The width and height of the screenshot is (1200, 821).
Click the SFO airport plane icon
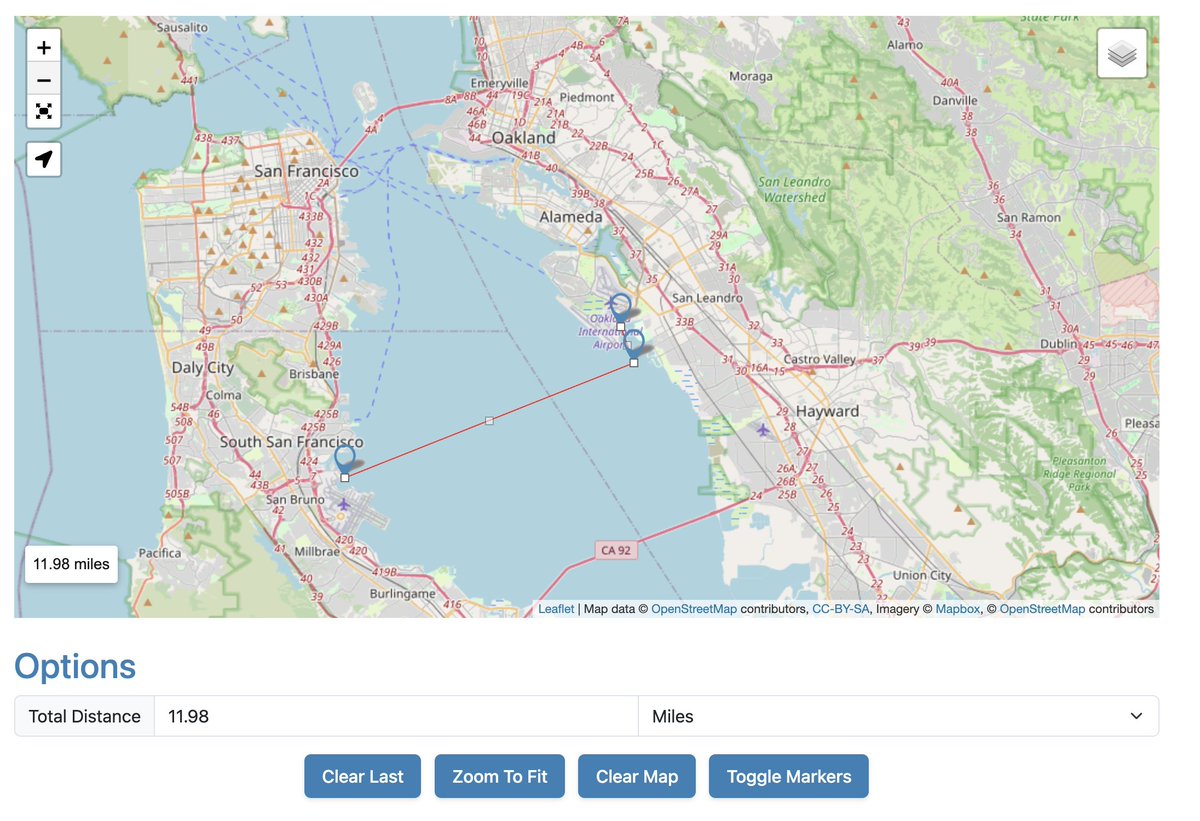click(x=344, y=503)
